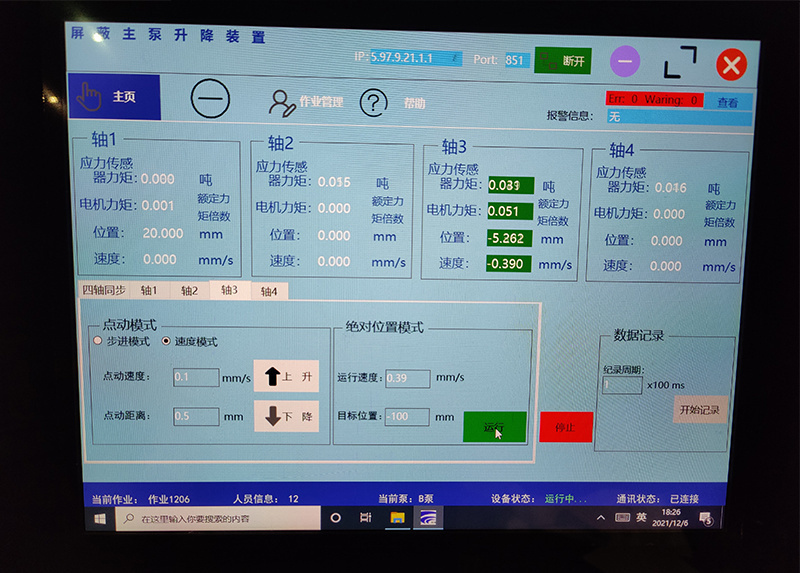Open the 轴4 tab

click(268, 291)
